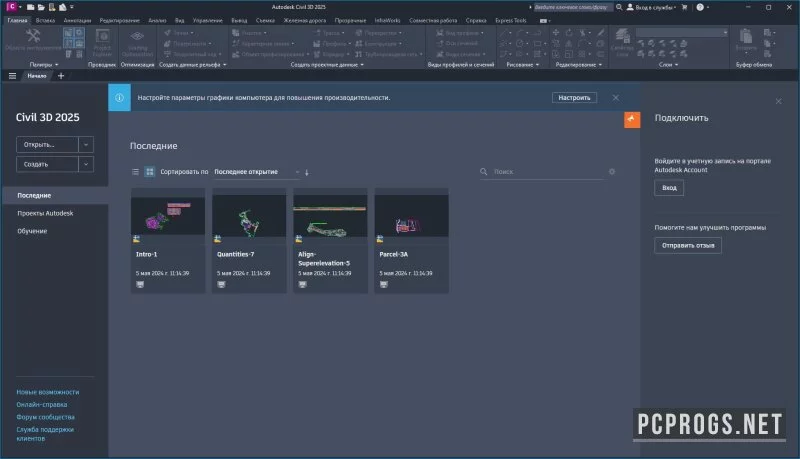Add a new drawing tab with the plus icon
This screenshot has height=459, width=800.
(x=61, y=75)
